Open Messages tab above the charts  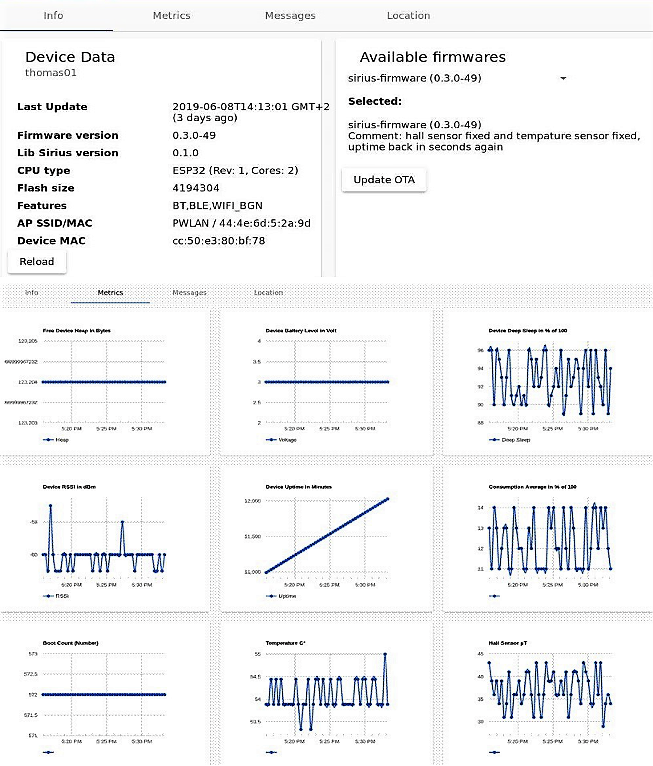pos(189,293)
